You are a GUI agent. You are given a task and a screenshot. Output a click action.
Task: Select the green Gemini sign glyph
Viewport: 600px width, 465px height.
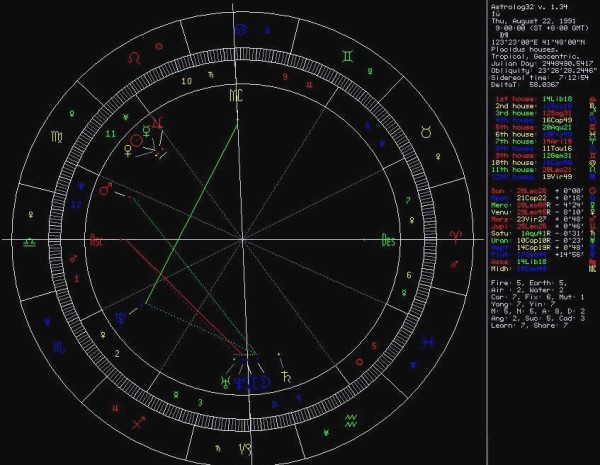[347, 57]
